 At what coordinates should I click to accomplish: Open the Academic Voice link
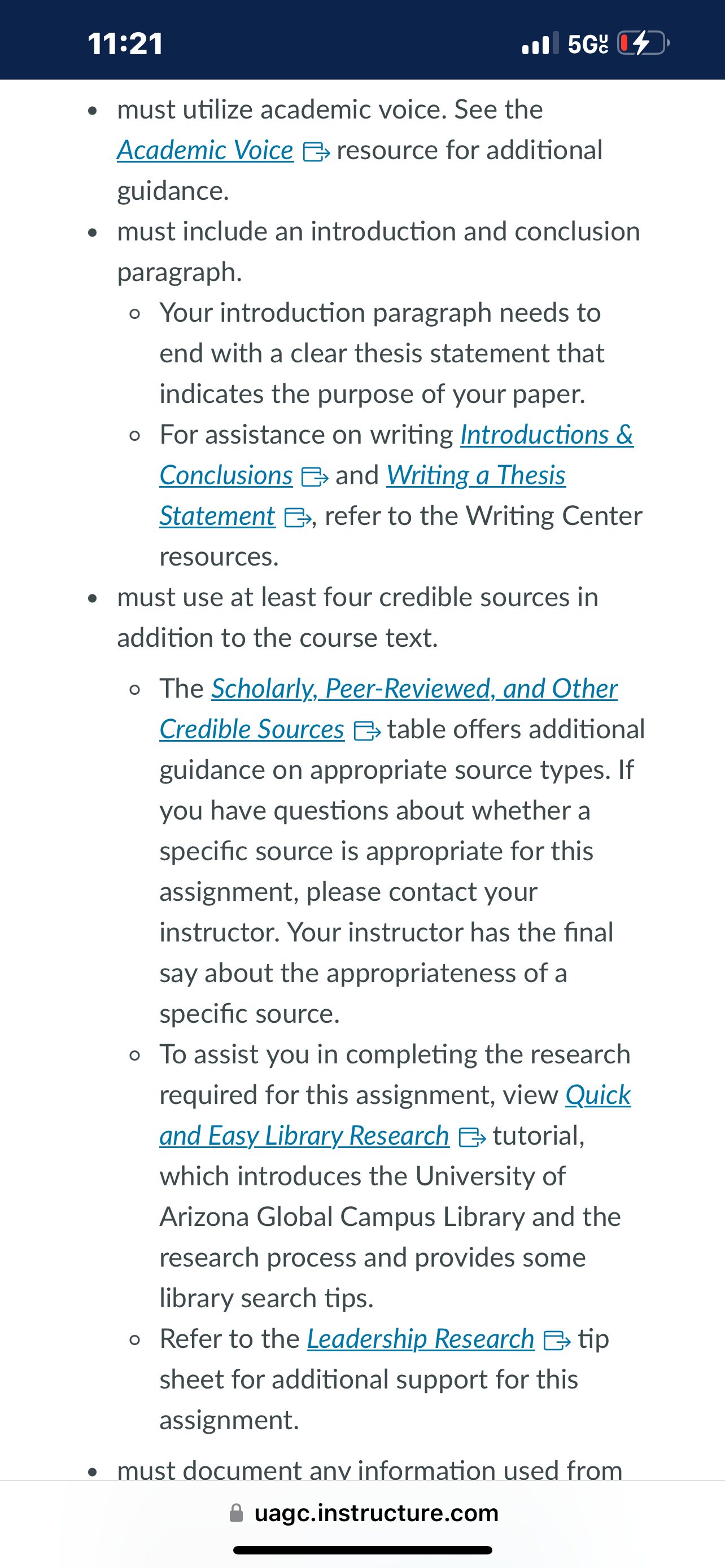click(x=205, y=150)
